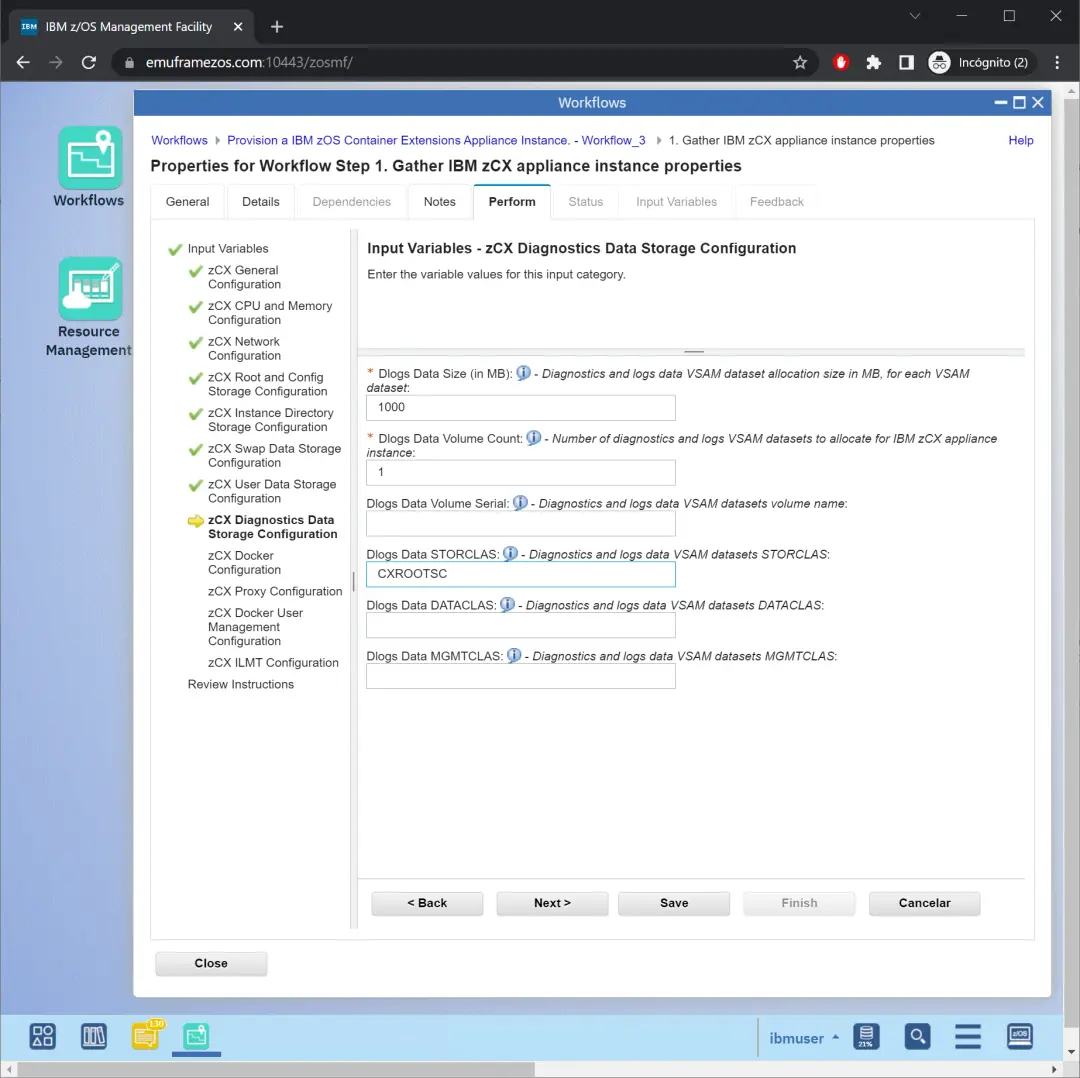Click the Cancelar button
The height and width of the screenshot is (1078, 1080).
tap(924, 903)
